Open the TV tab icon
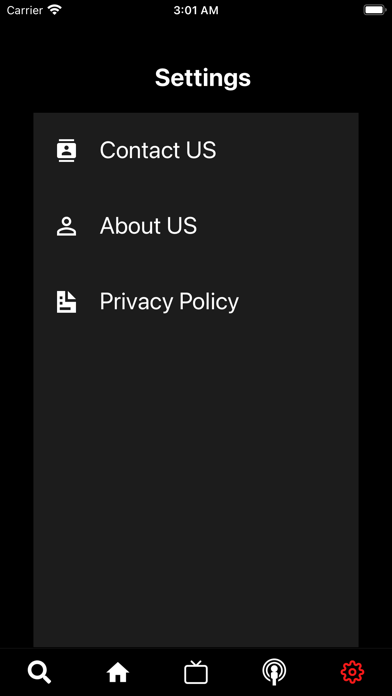 pyautogui.click(x=196, y=672)
